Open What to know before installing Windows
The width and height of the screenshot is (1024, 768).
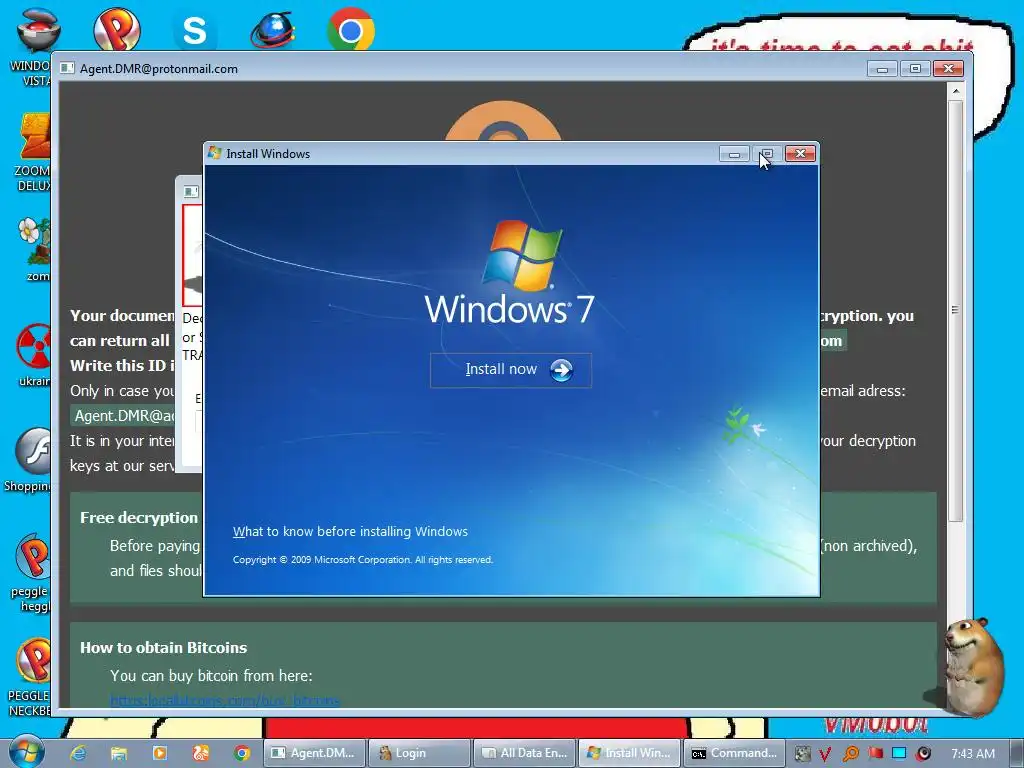coord(350,532)
